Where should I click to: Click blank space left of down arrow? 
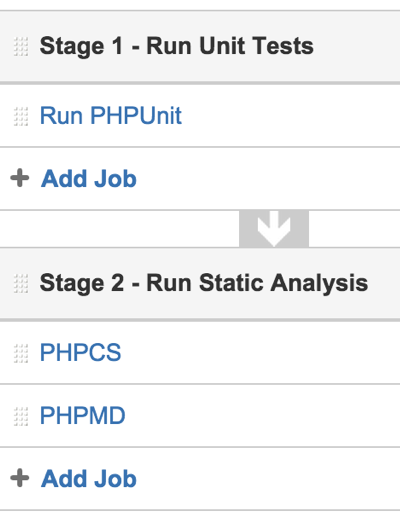click(119, 229)
